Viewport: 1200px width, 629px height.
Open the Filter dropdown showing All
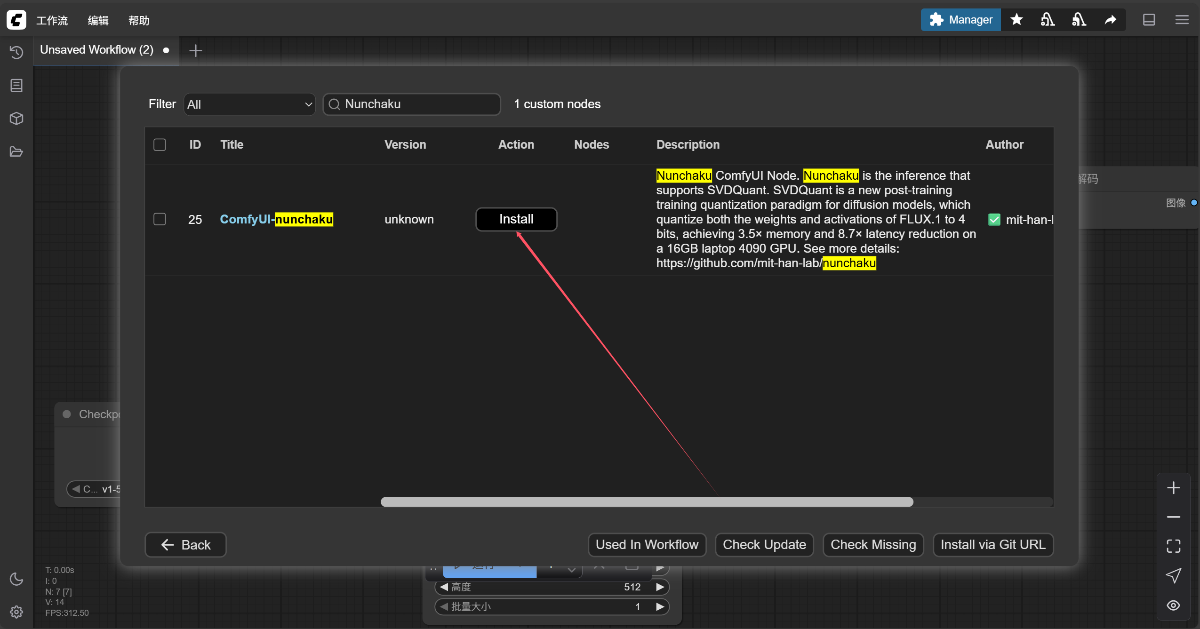point(250,104)
